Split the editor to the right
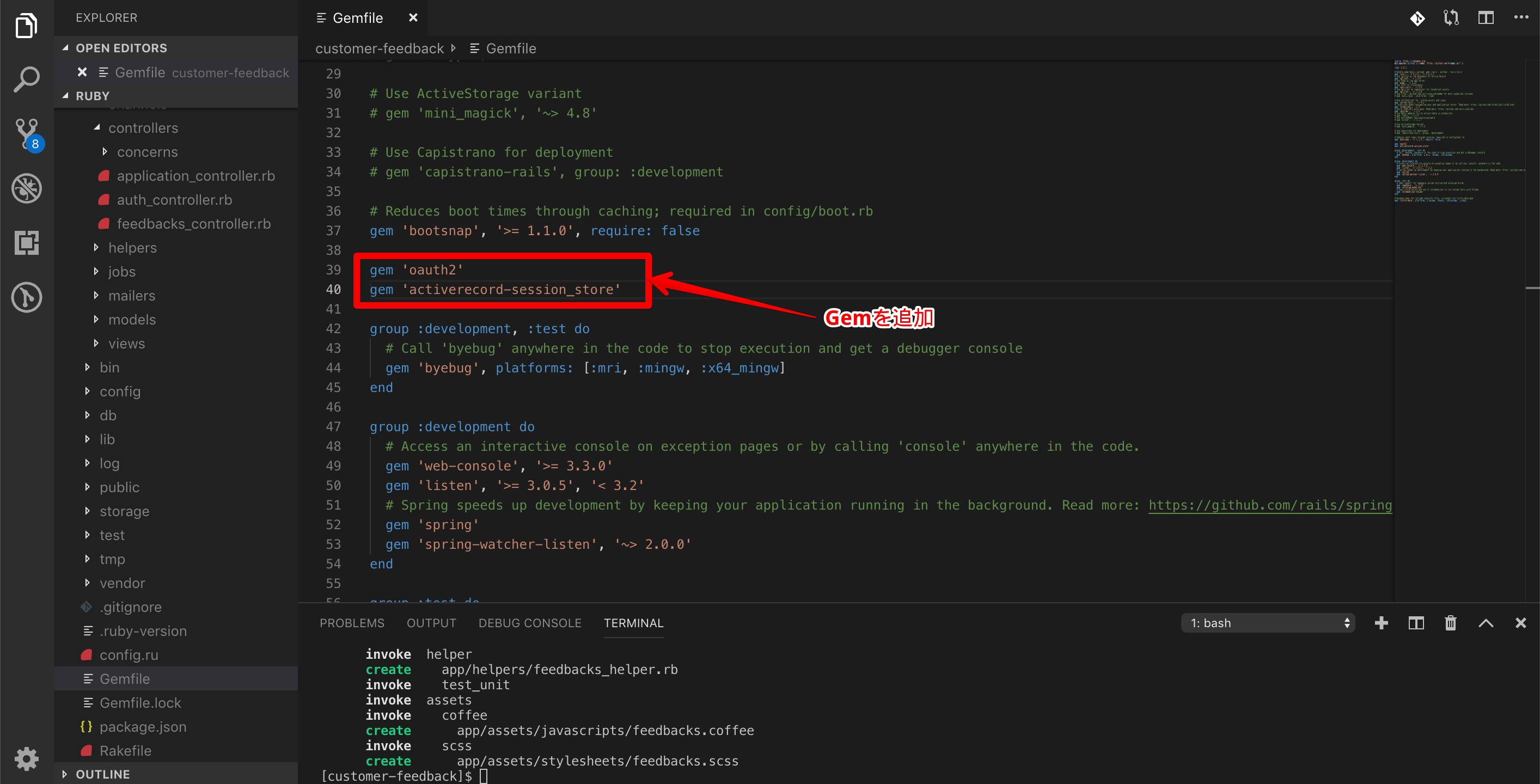Screen dimensions: 1540x784 (1486, 18)
